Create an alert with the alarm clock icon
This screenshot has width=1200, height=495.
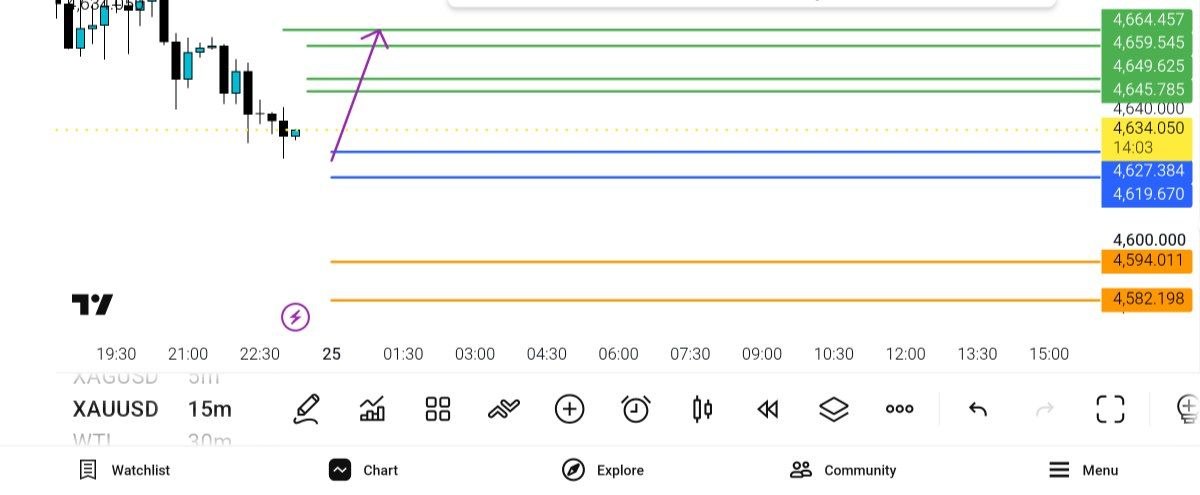(636, 409)
